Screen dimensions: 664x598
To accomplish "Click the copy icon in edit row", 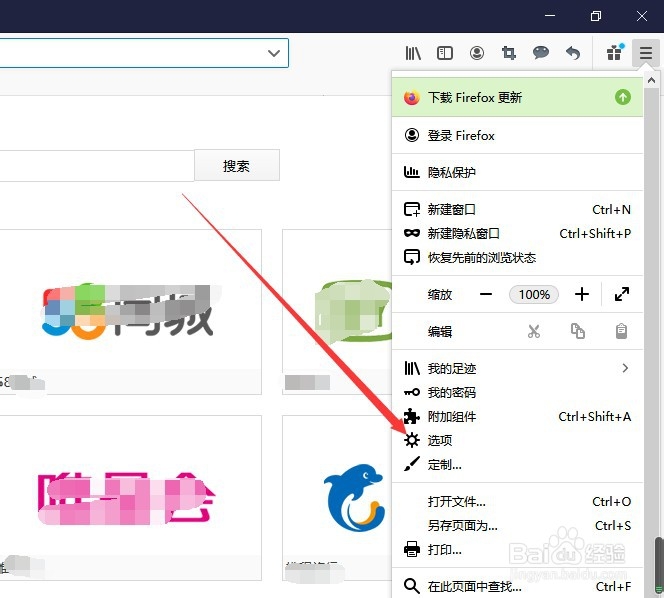I will [x=578, y=331].
